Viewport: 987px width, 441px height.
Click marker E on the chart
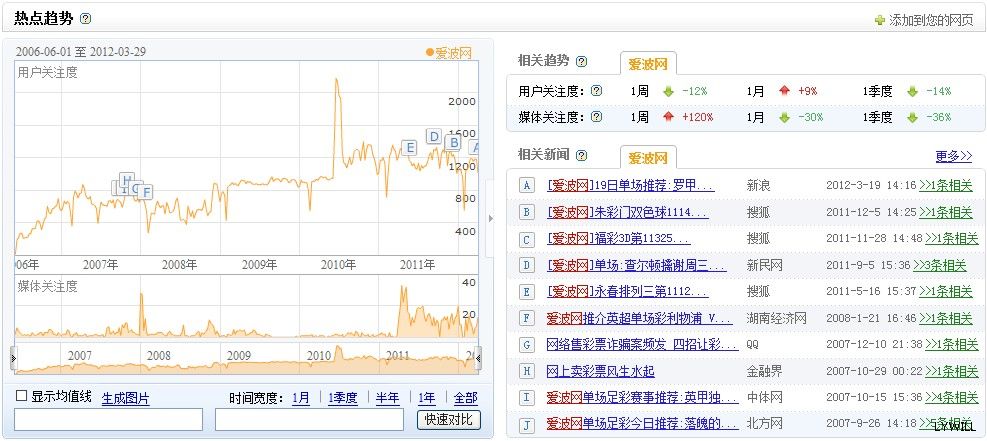409,148
